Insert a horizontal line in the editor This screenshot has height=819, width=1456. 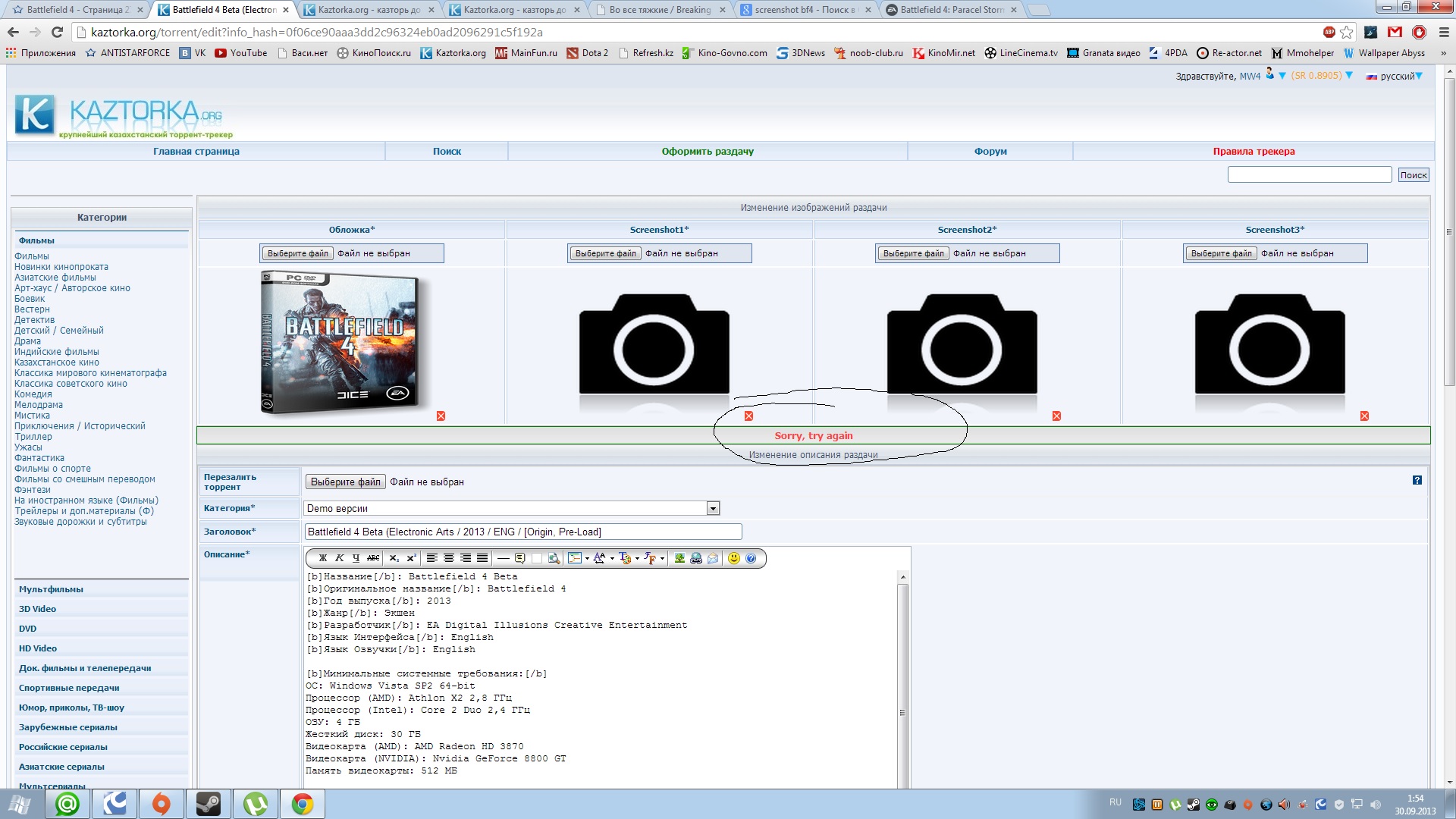coord(504,558)
